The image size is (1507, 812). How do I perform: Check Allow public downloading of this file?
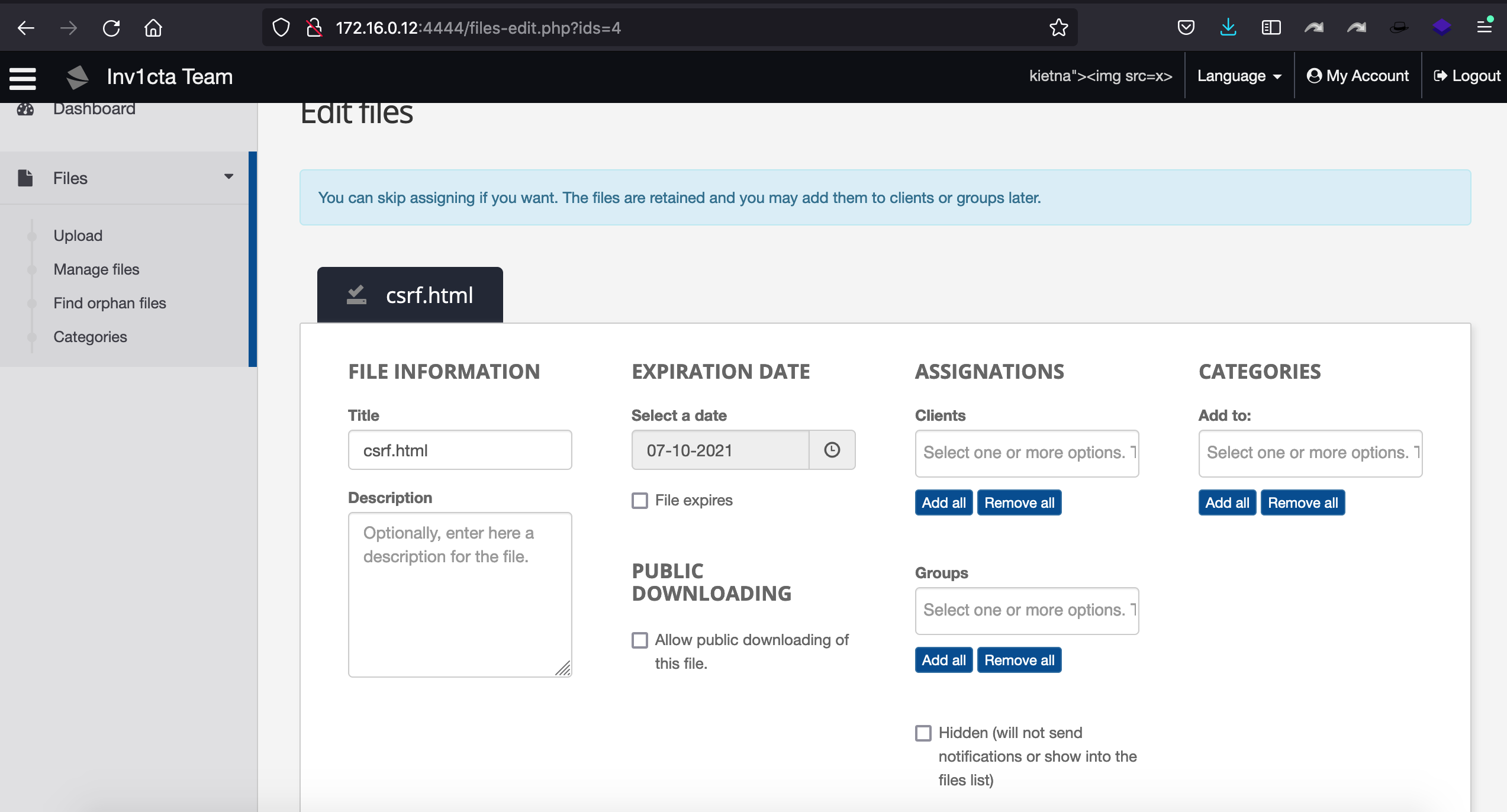(640, 640)
